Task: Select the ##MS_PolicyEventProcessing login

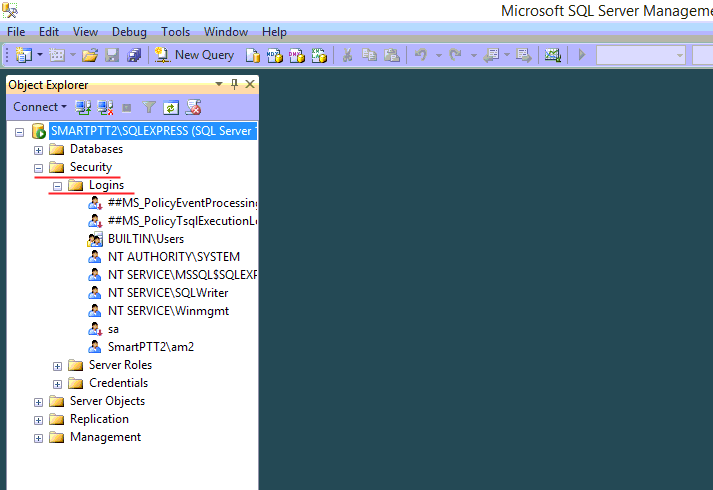Action: pos(182,203)
